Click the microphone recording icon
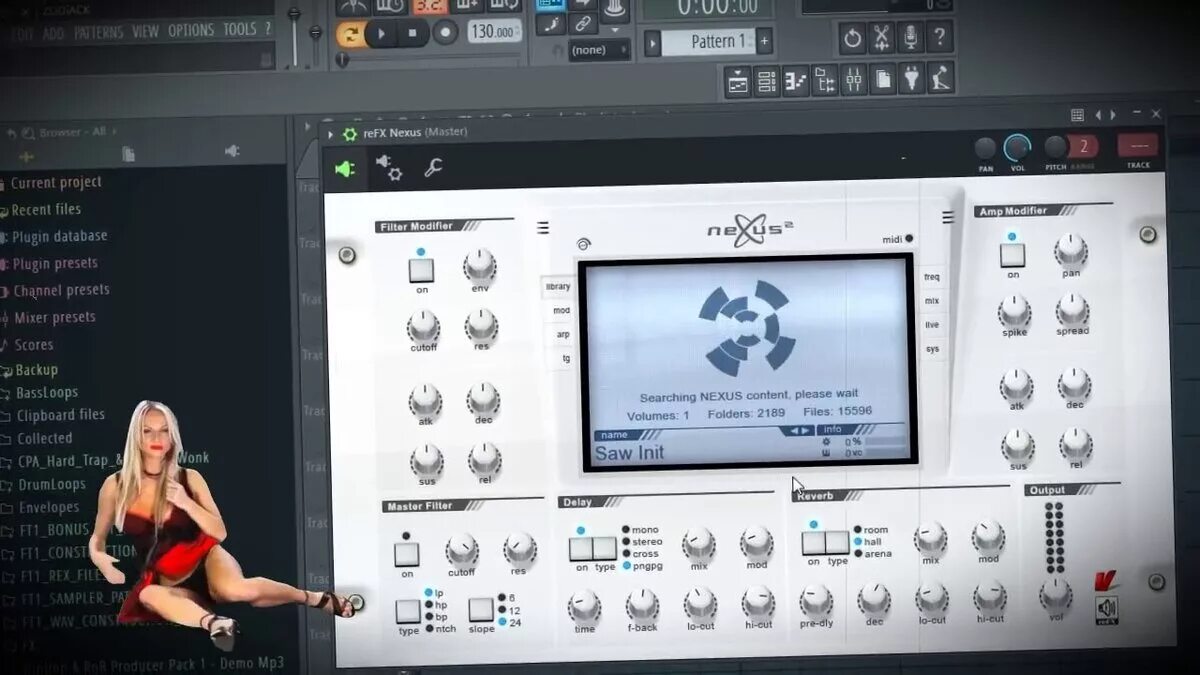1200x675 pixels. [910, 39]
